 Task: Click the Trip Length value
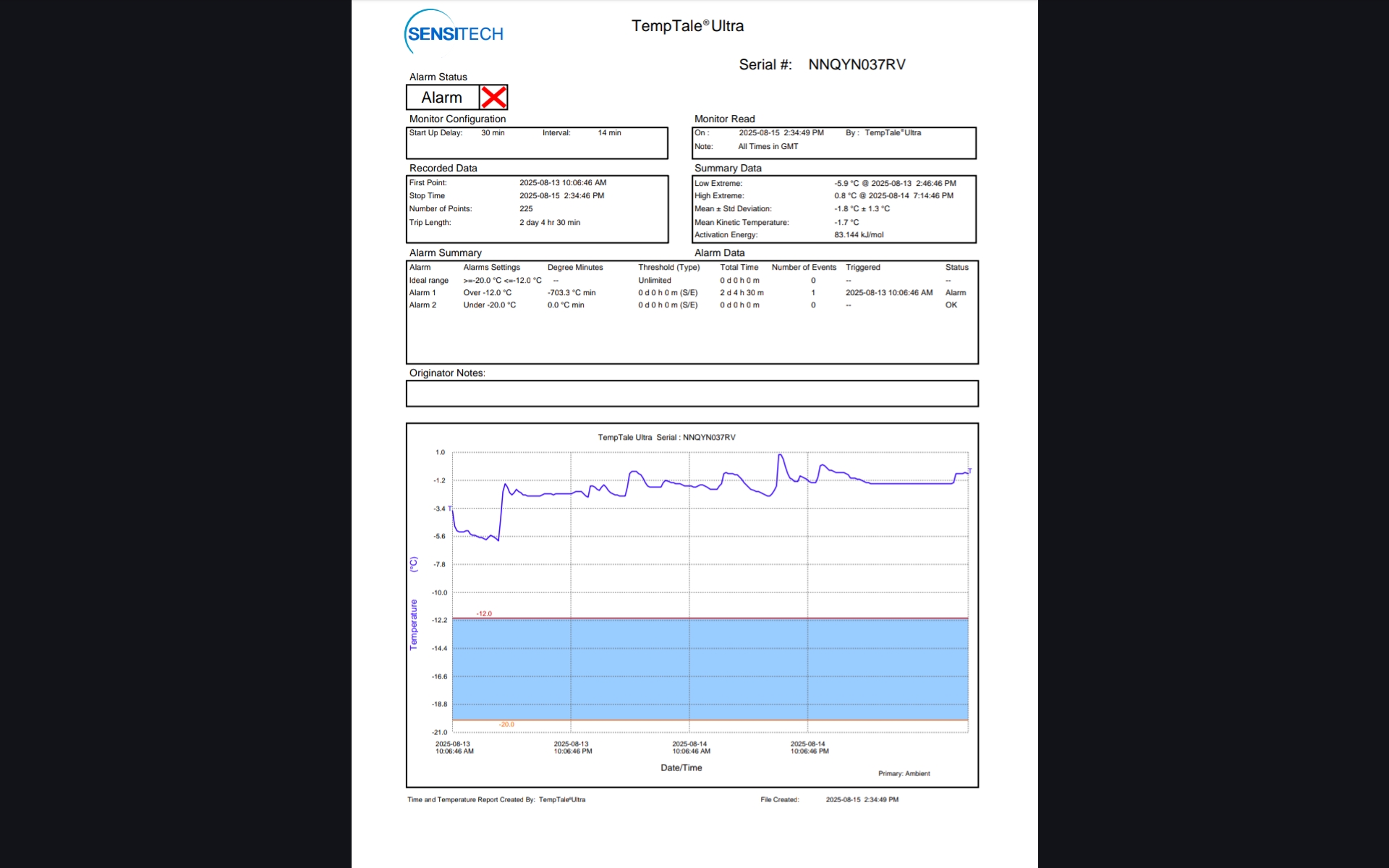549,223
